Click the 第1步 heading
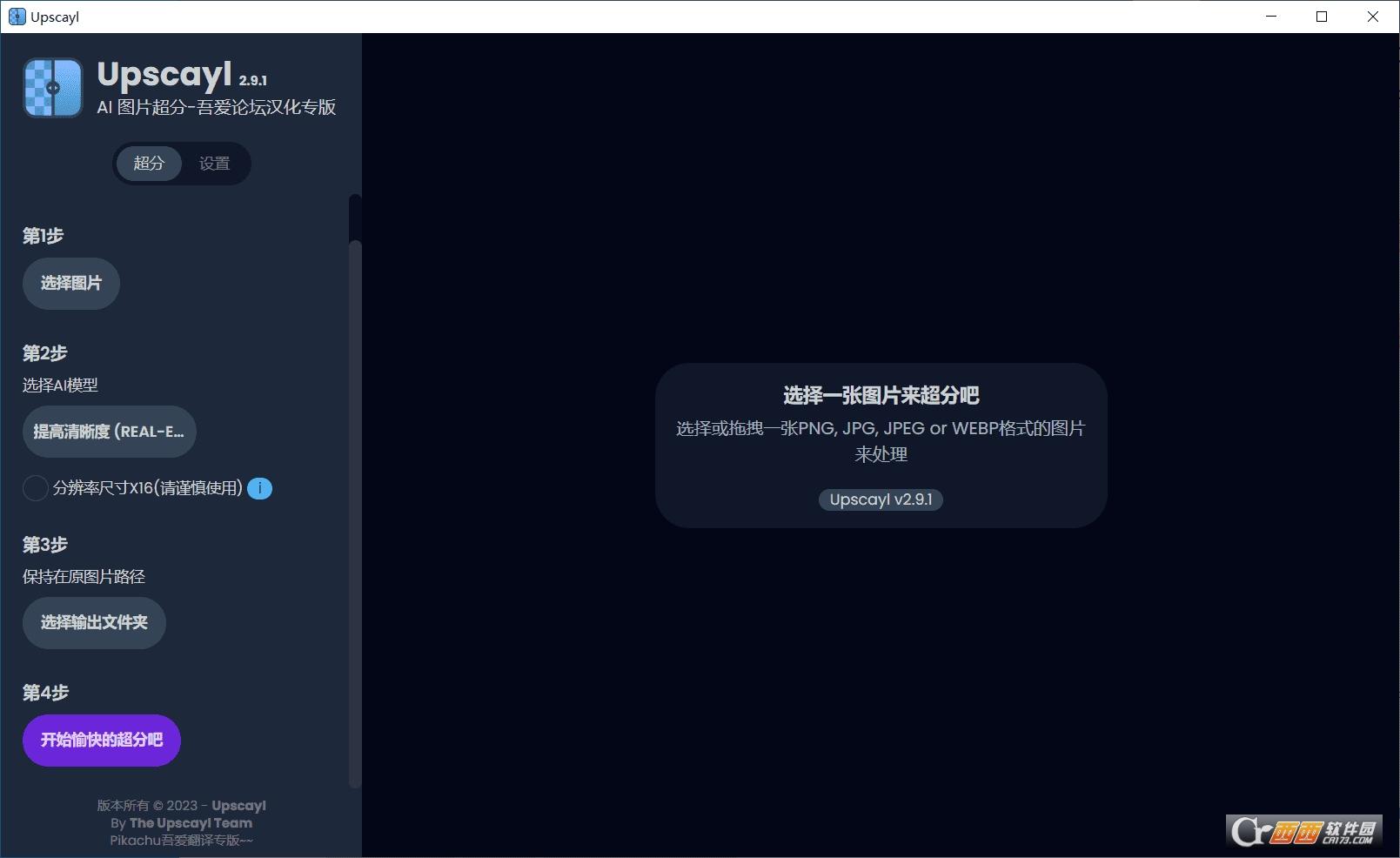 click(x=43, y=236)
